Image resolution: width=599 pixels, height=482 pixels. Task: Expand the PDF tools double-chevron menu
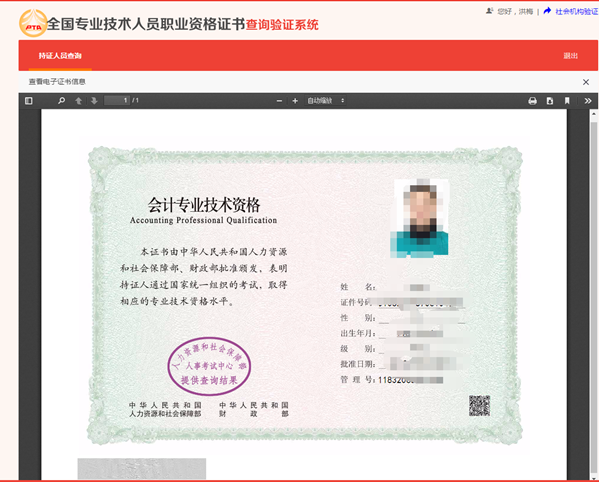coord(588,101)
